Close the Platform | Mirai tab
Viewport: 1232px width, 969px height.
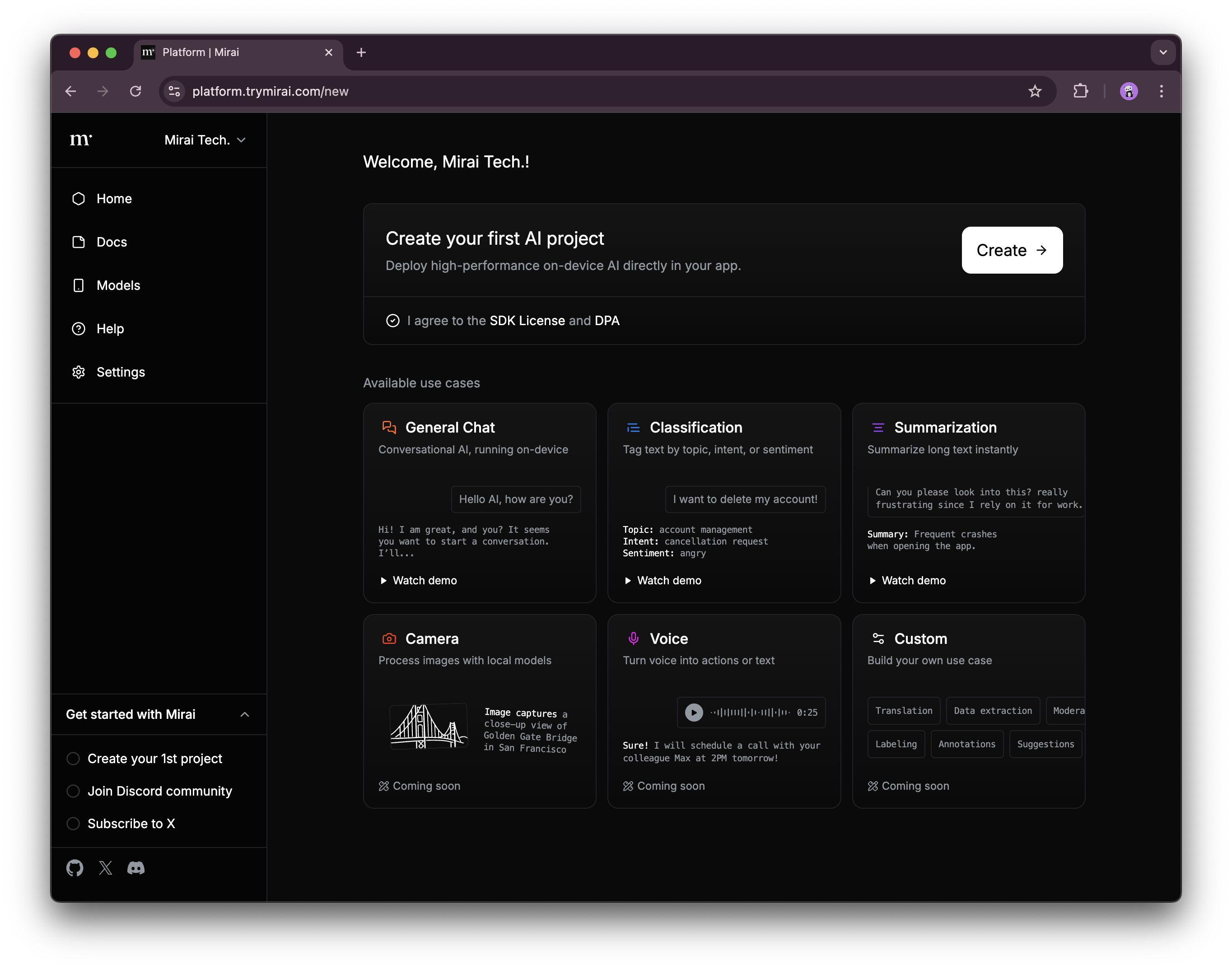329,53
